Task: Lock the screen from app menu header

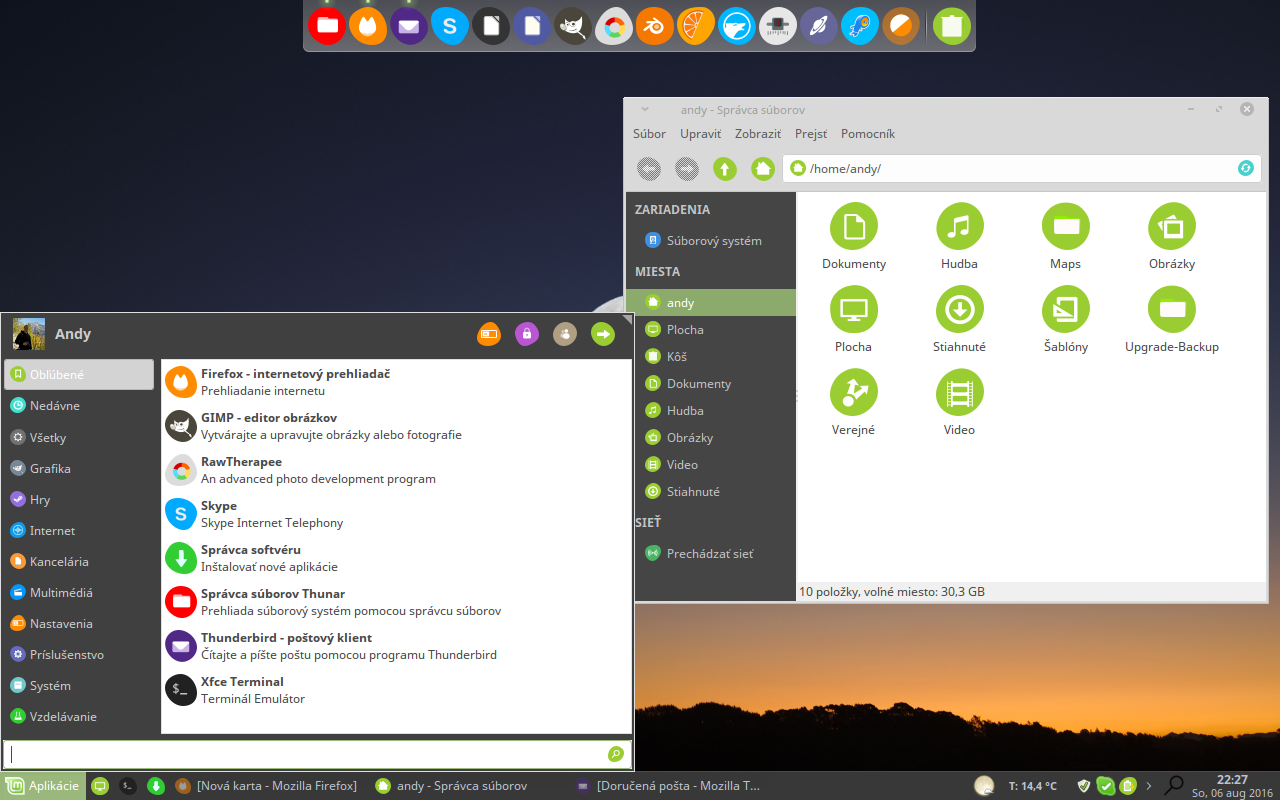Action: click(527, 334)
